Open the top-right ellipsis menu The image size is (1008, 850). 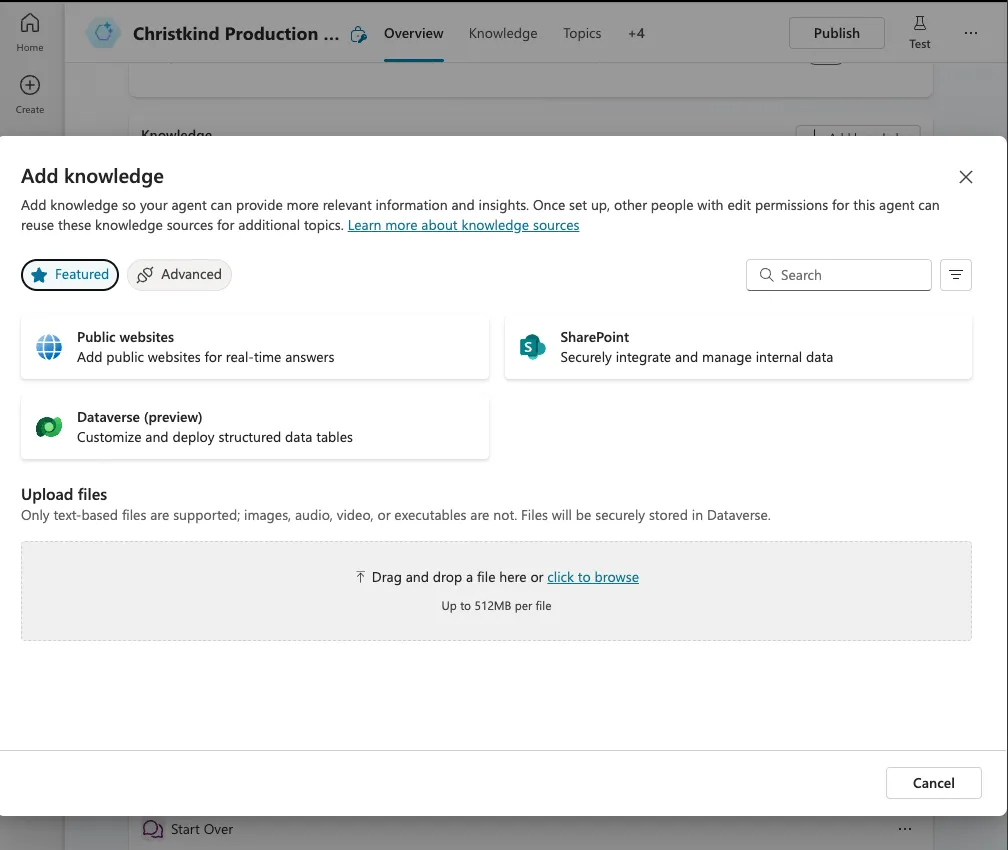pyautogui.click(x=971, y=33)
